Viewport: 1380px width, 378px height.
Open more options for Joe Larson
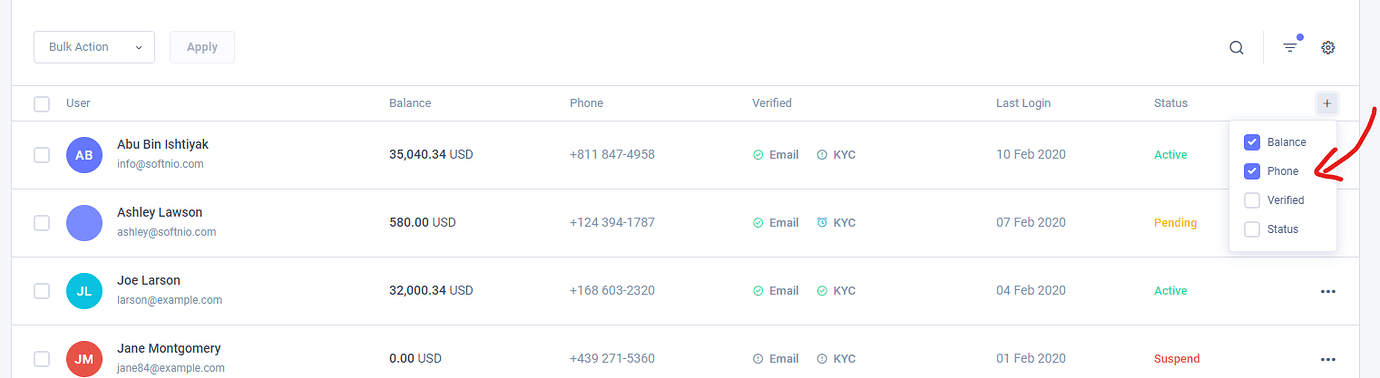coord(1328,291)
